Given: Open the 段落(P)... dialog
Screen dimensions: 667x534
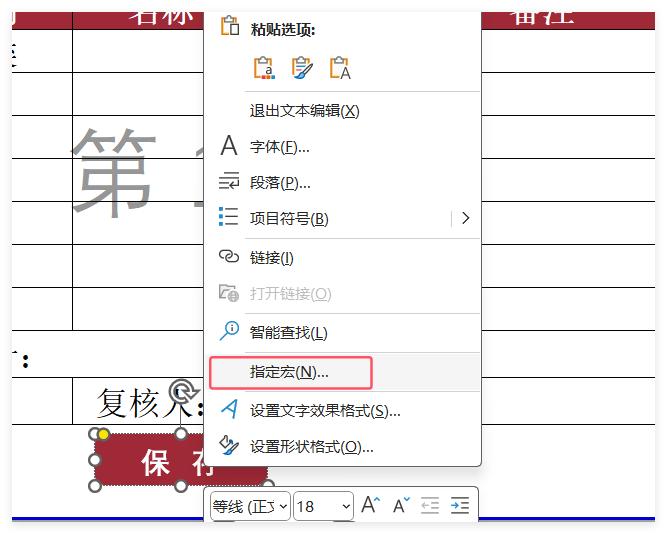Looking at the screenshot, I should (343, 183).
